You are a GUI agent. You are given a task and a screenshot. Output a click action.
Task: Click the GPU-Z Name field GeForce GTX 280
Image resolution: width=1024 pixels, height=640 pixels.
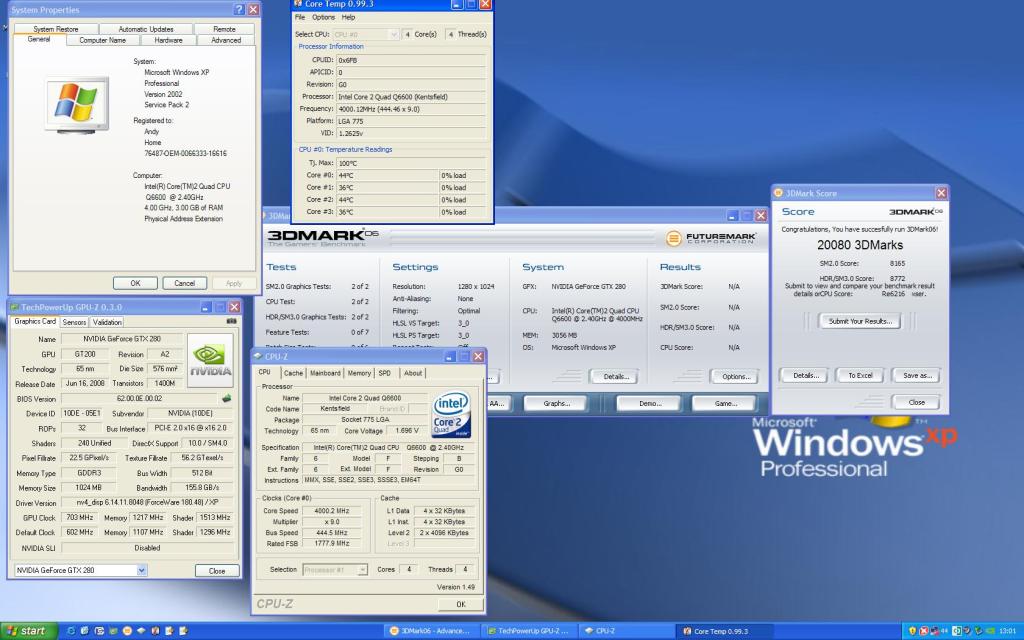pos(122,338)
